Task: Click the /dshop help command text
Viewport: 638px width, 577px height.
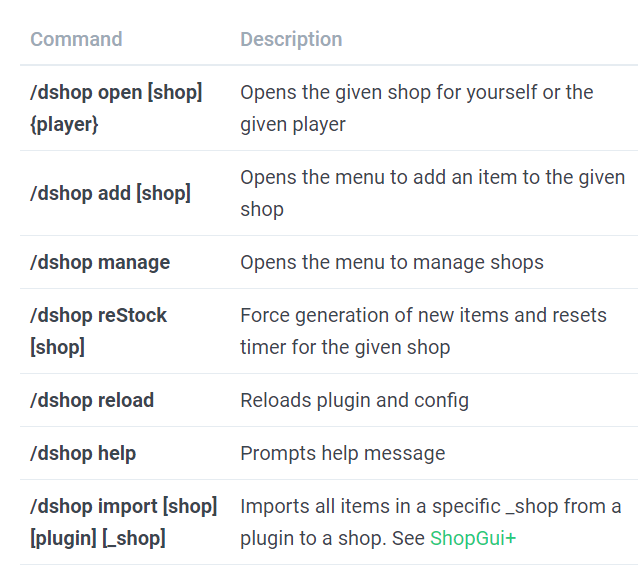Action: click(x=83, y=453)
